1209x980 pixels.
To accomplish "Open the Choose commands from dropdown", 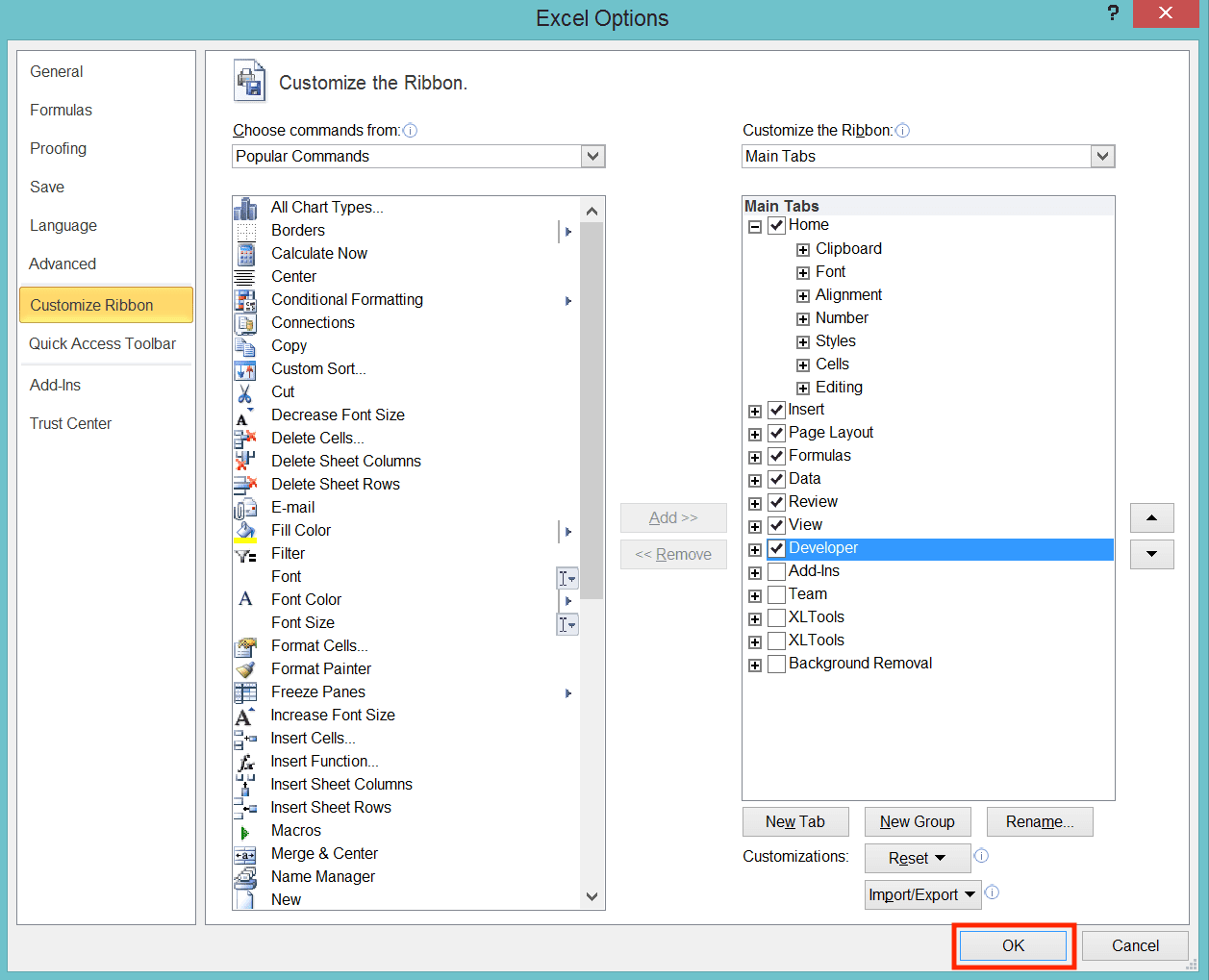I will coord(593,156).
